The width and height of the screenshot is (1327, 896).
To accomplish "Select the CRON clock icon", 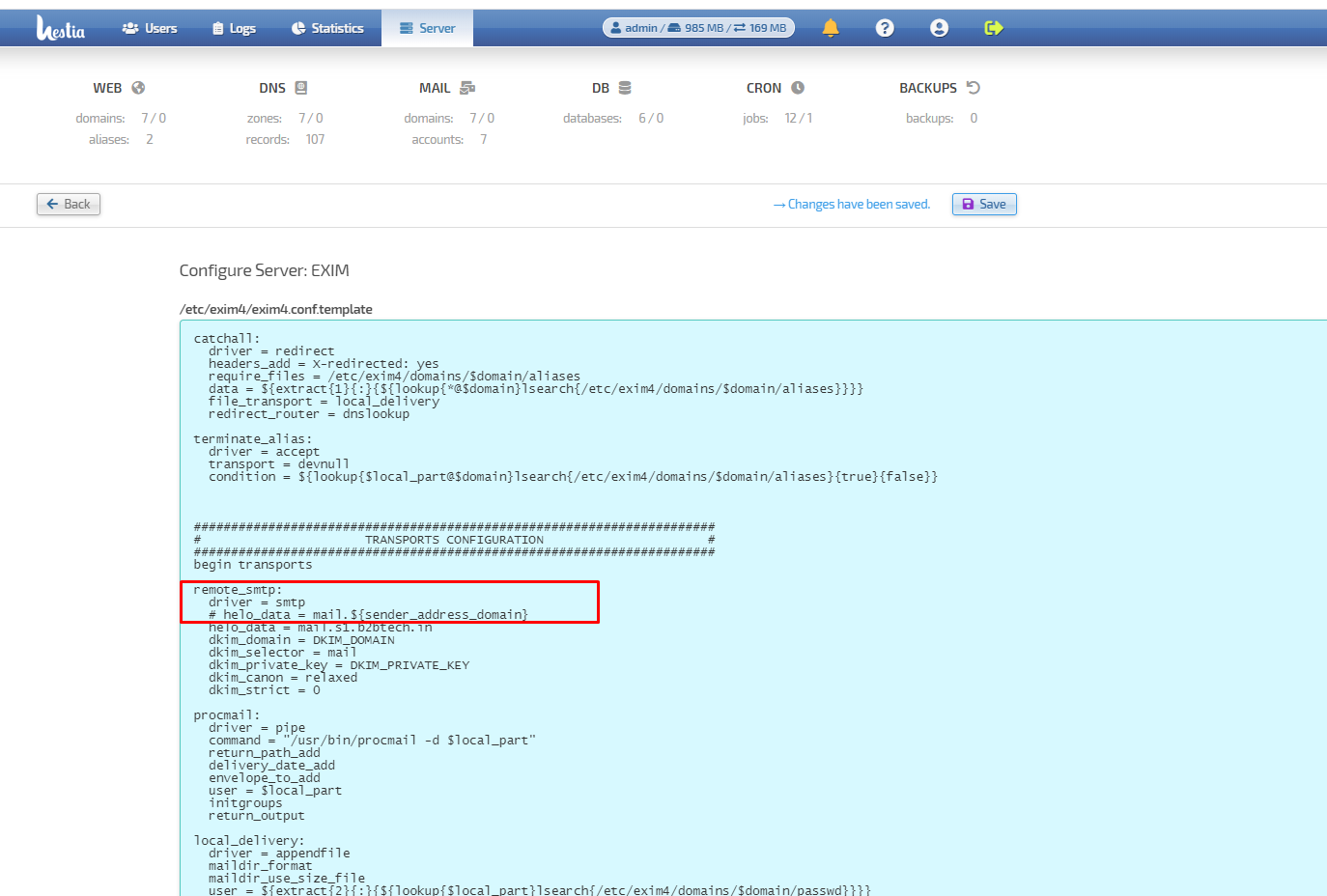I will [796, 87].
